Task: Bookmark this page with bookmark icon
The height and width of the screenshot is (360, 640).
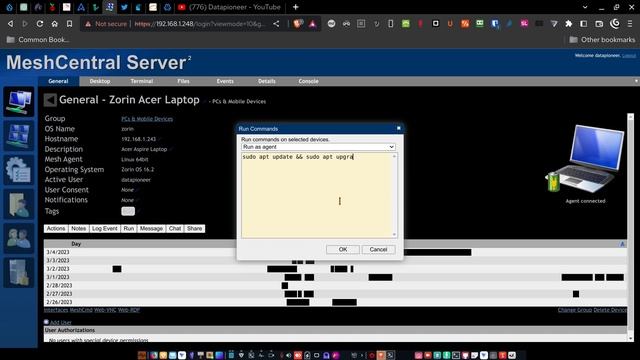Action: 69,24
